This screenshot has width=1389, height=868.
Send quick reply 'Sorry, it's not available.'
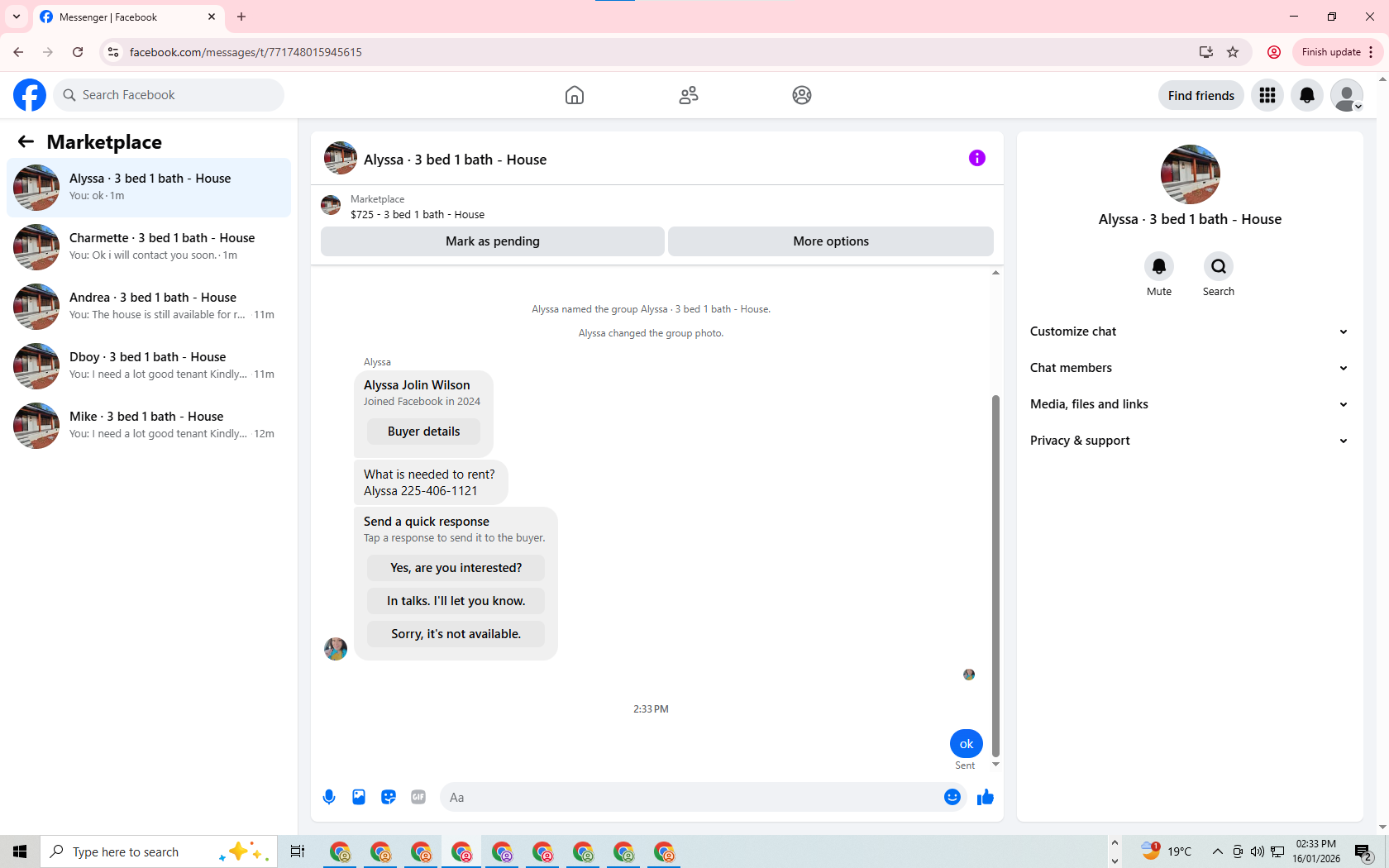click(456, 634)
